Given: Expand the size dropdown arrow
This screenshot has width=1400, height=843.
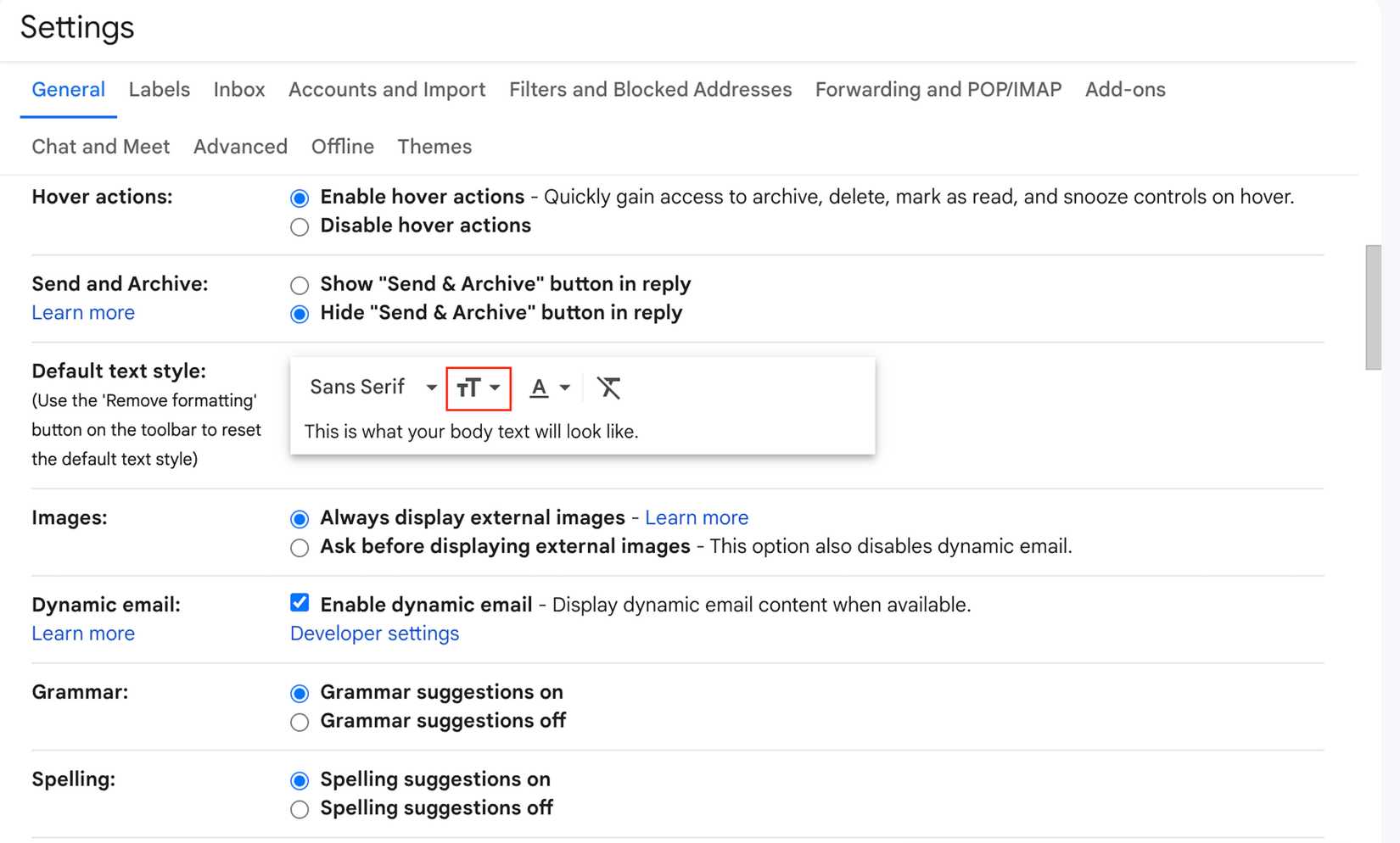Looking at the screenshot, I should pos(493,388).
